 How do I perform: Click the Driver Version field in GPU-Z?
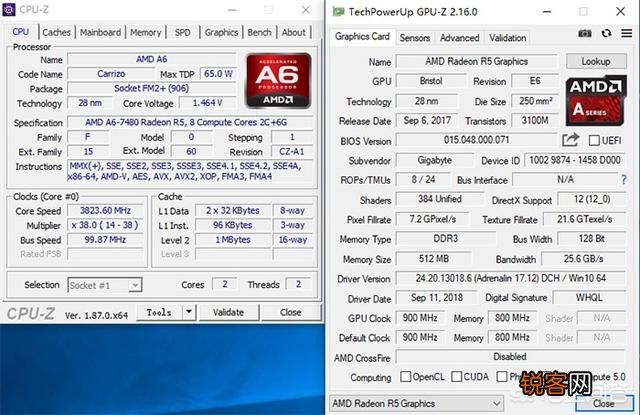(511, 278)
